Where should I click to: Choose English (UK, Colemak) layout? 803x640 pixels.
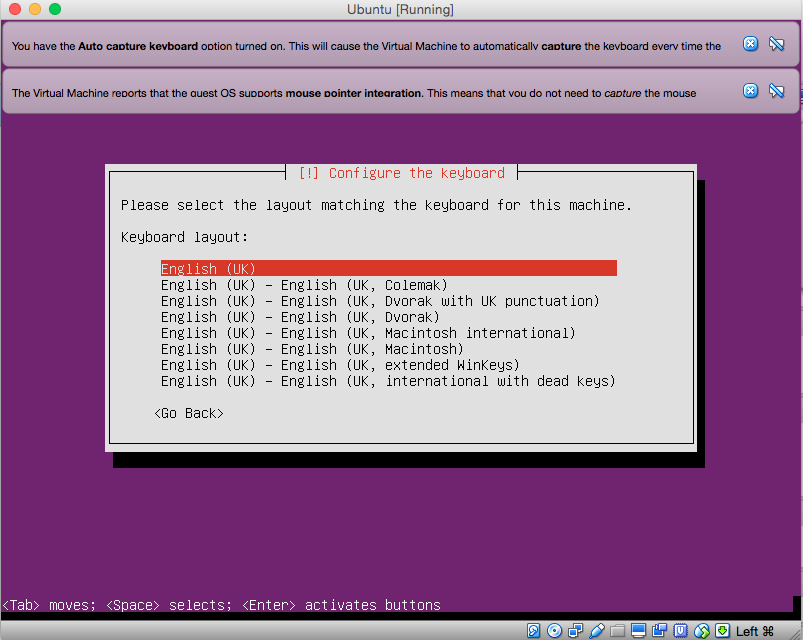pyautogui.click(x=304, y=285)
